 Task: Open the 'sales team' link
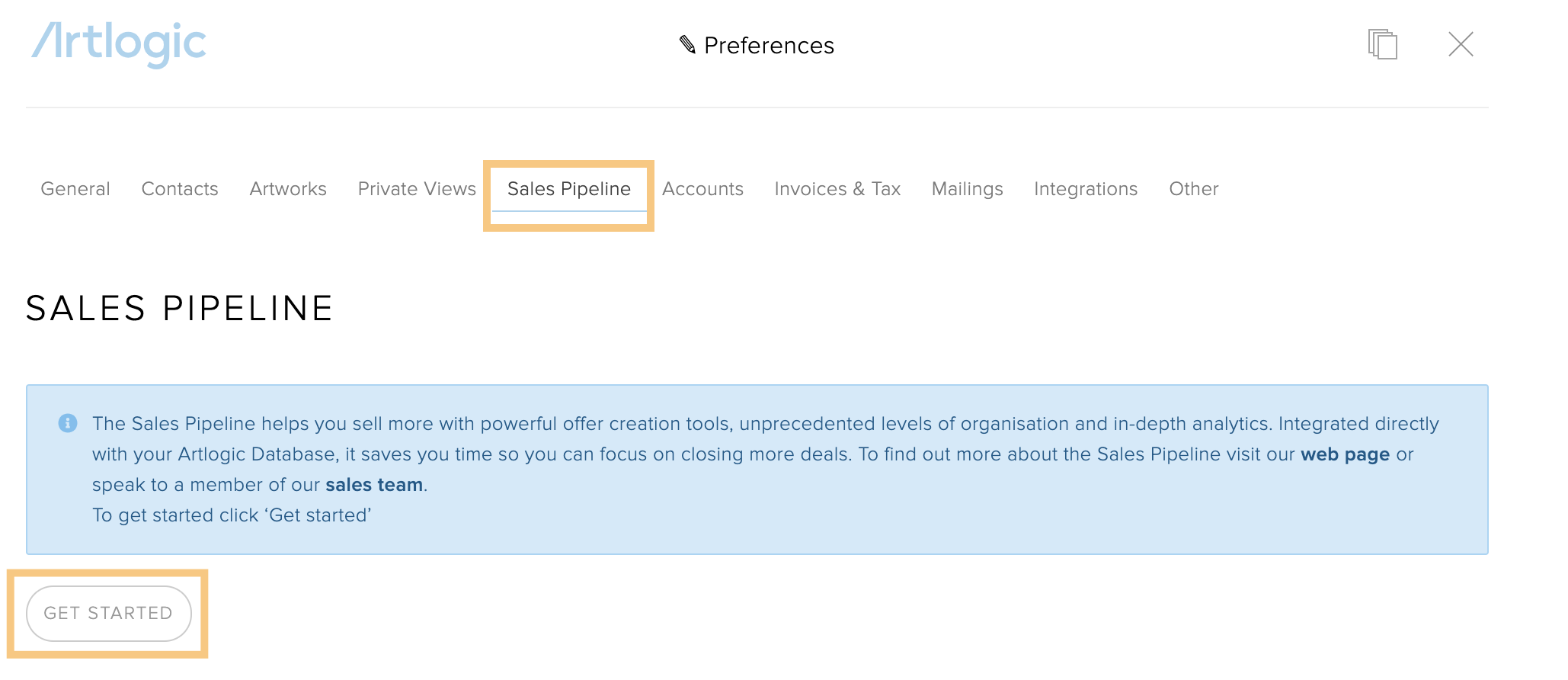click(374, 485)
